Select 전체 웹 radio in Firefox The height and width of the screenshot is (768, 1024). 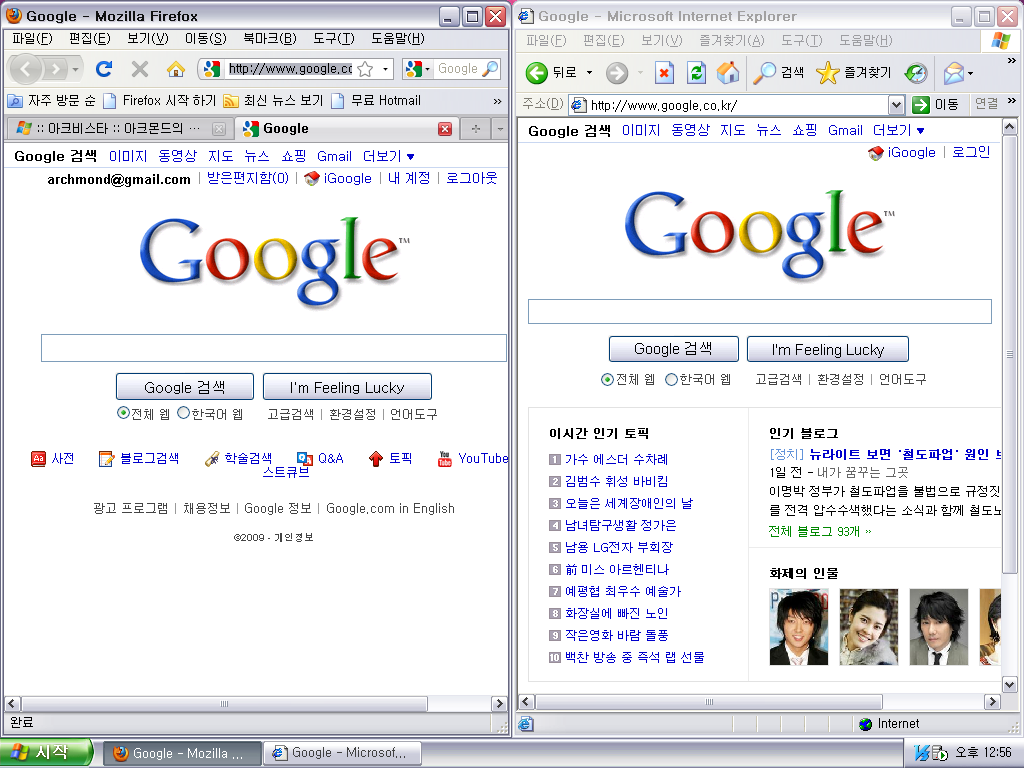point(123,413)
